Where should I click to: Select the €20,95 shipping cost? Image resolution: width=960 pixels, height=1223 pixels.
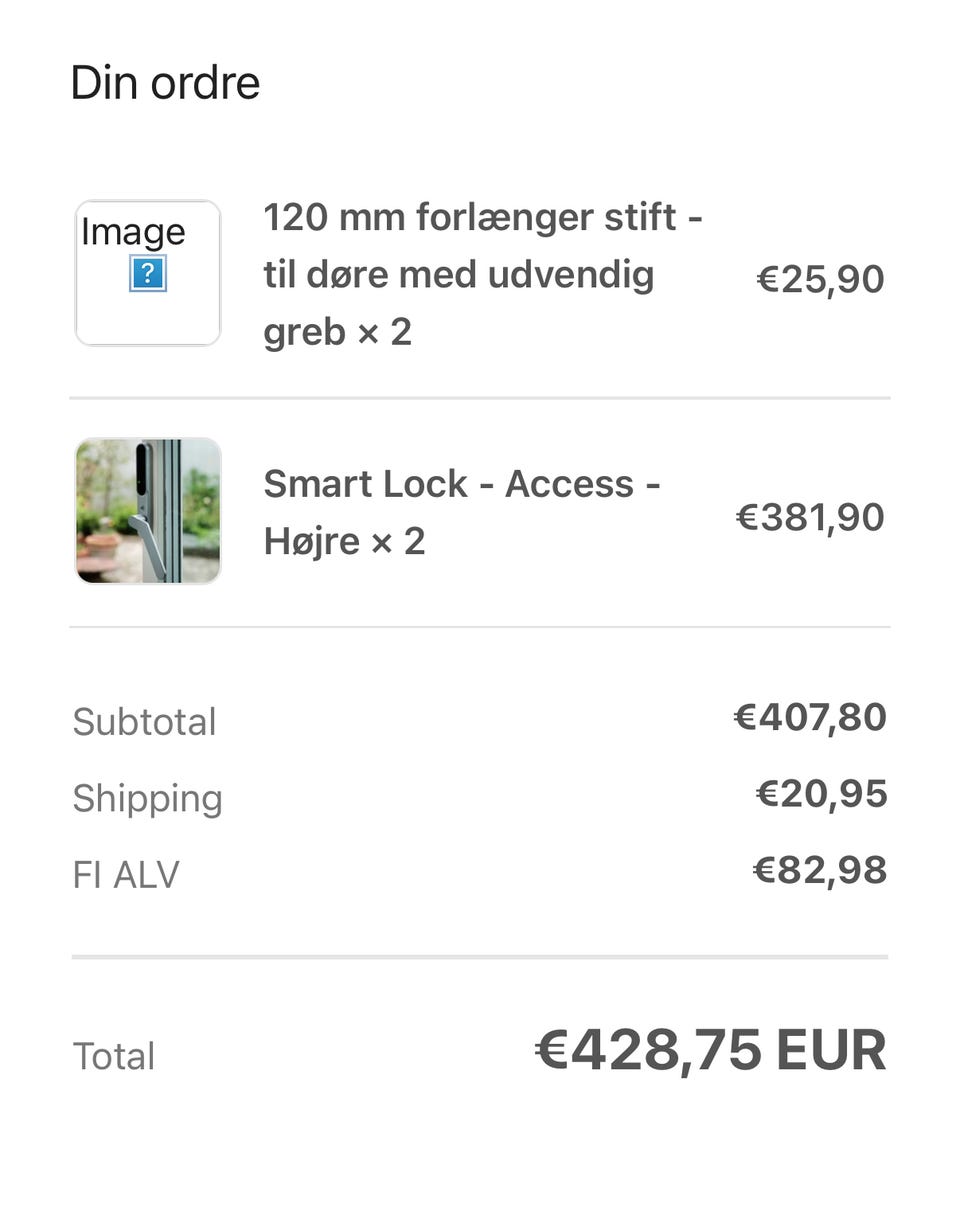821,793
